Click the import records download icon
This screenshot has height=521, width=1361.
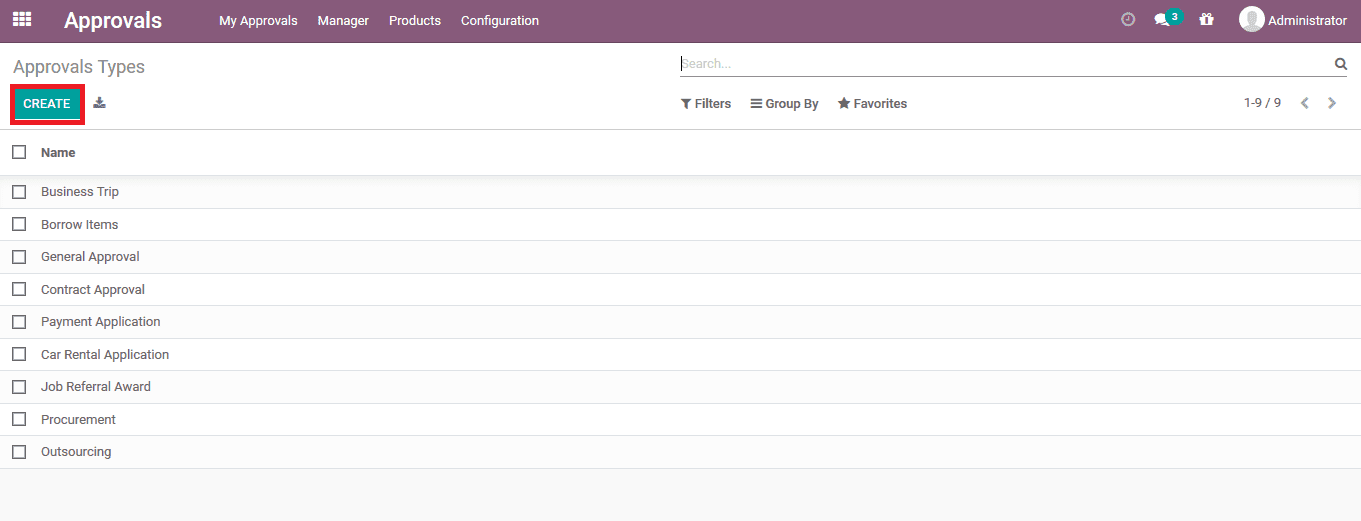click(100, 103)
